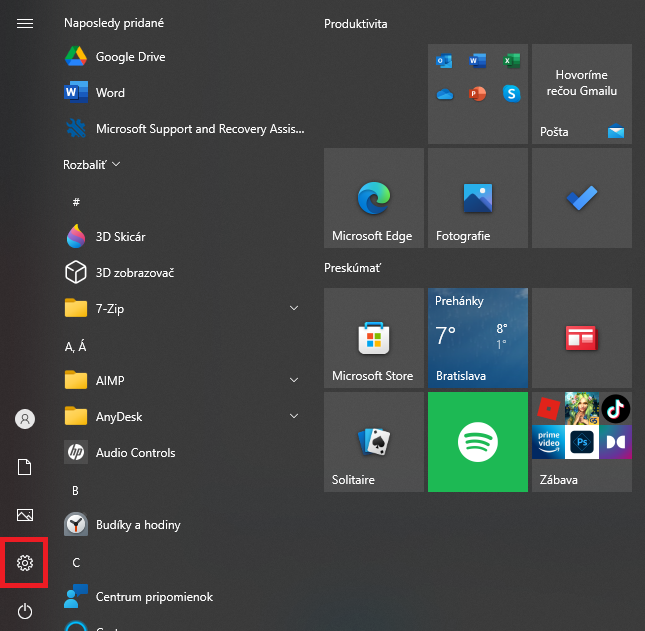
Task: Open Roblox in the Zábava folder
Action: pyautogui.click(x=548, y=408)
